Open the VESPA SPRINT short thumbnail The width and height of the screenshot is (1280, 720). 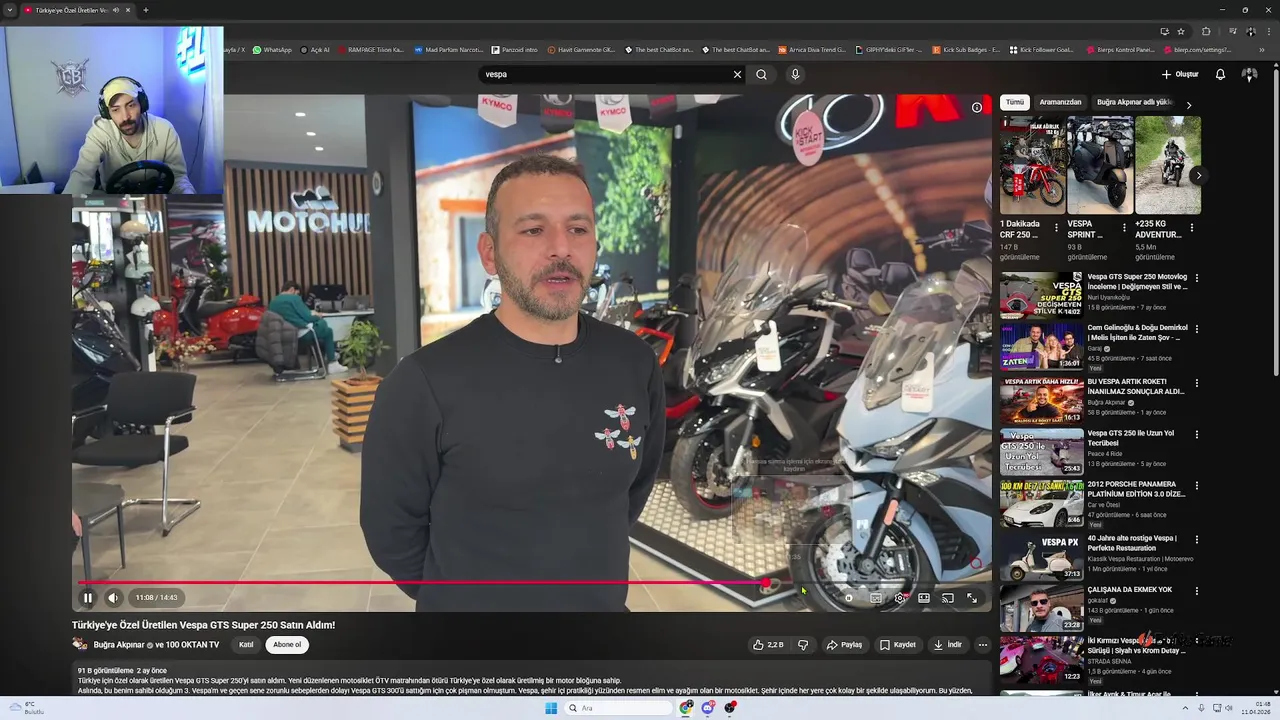pos(1100,165)
